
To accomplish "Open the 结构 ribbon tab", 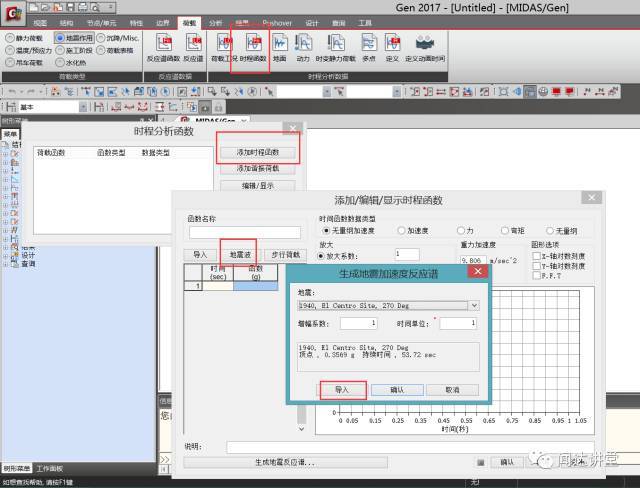I will tap(67, 23).
